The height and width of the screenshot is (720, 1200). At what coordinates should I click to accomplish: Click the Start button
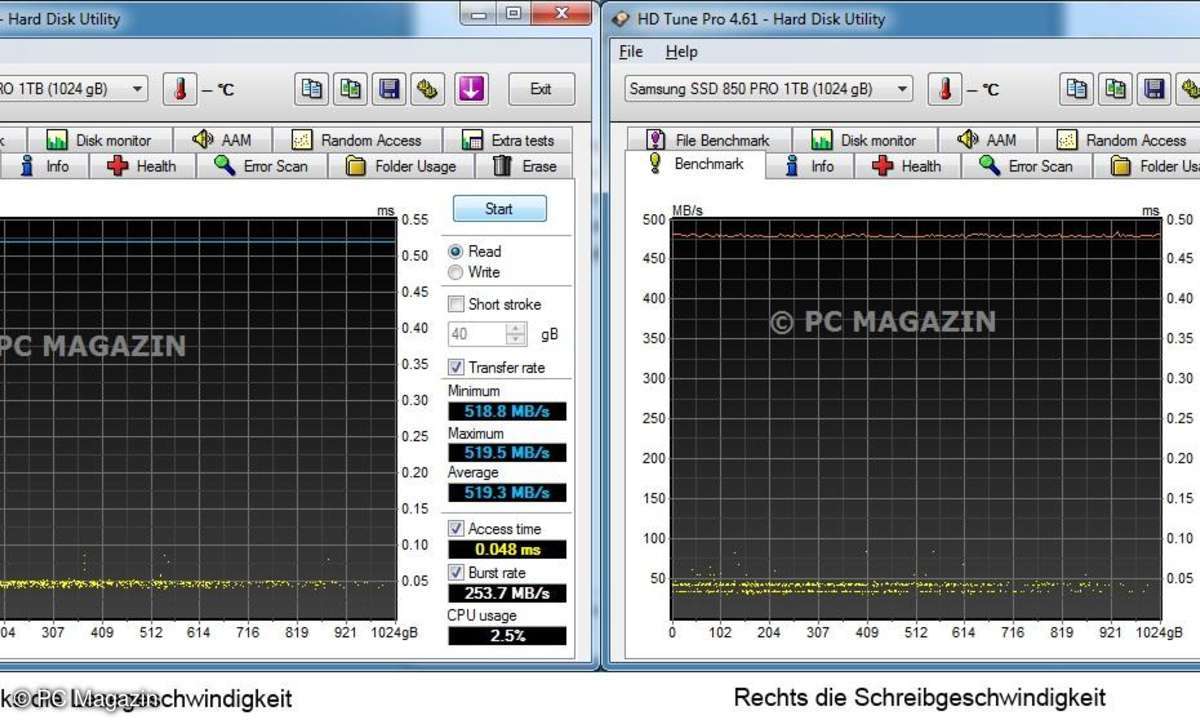(499, 209)
